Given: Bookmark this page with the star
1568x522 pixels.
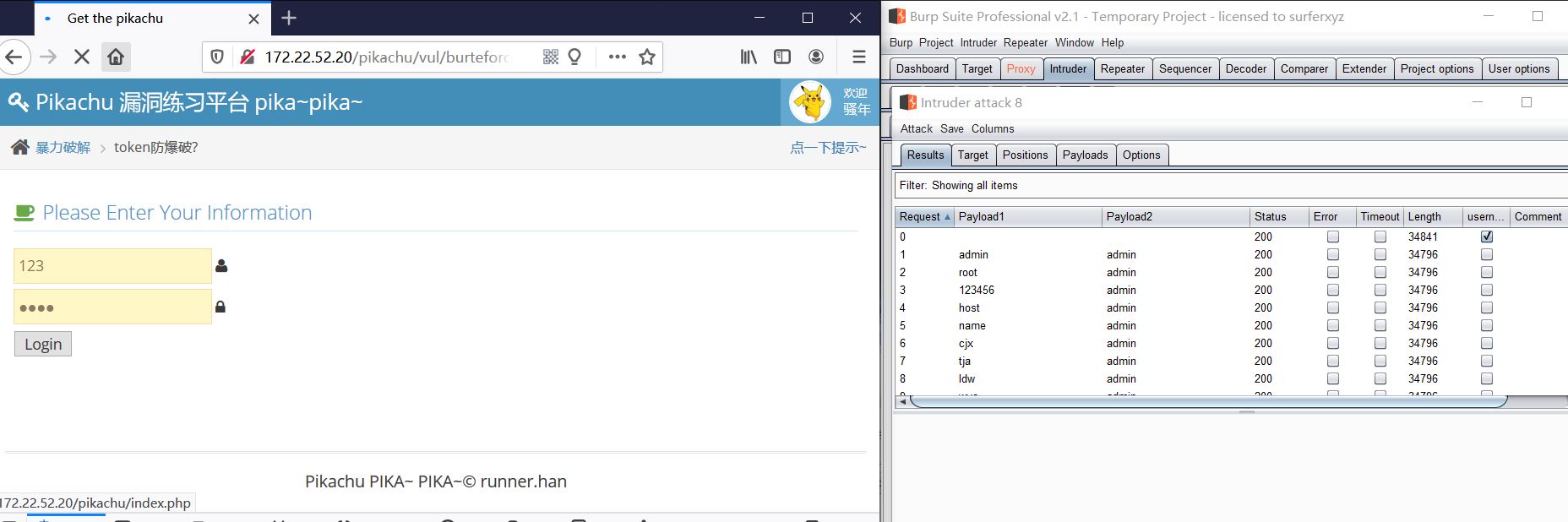Looking at the screenshot, I should (x=647, y=57).
